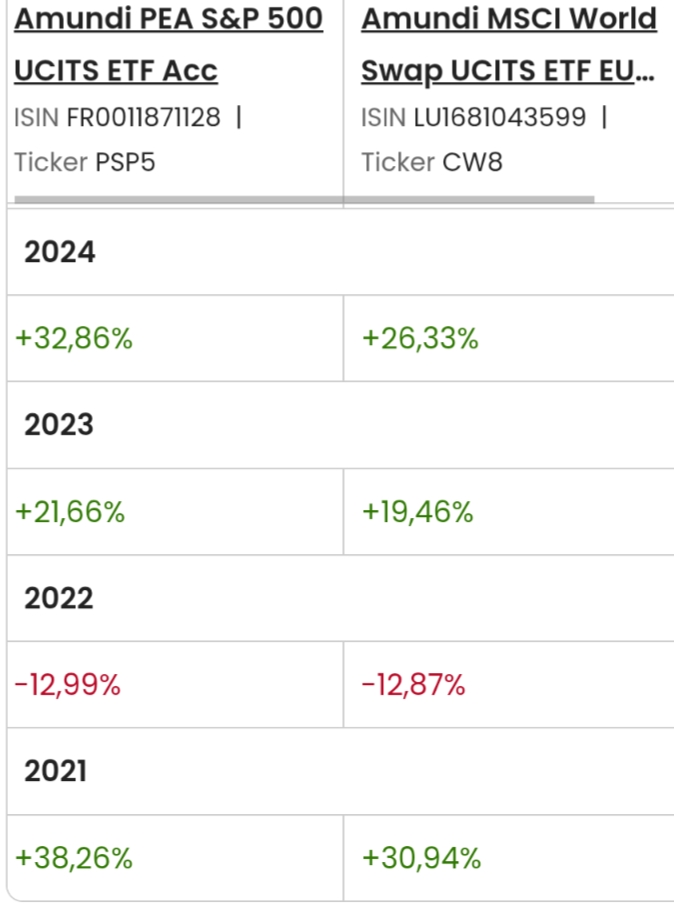
Task: Click the +21,66% return value
Action: [x=70, y=512]
